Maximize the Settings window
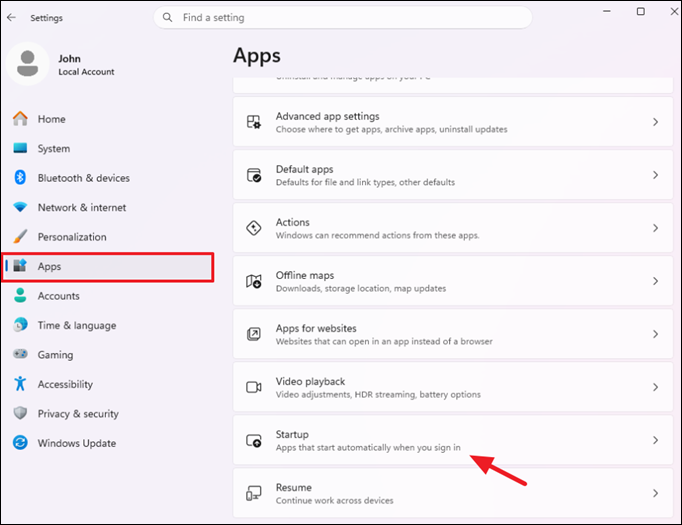The image size is (682, 525). point(641,11)
